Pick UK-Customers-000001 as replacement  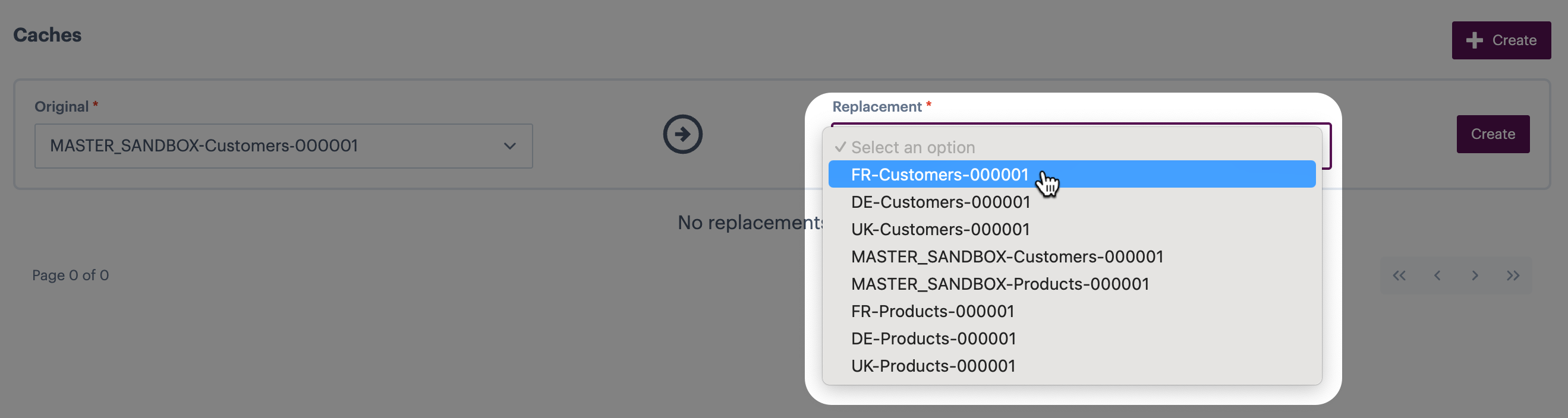tap(940, 229)
